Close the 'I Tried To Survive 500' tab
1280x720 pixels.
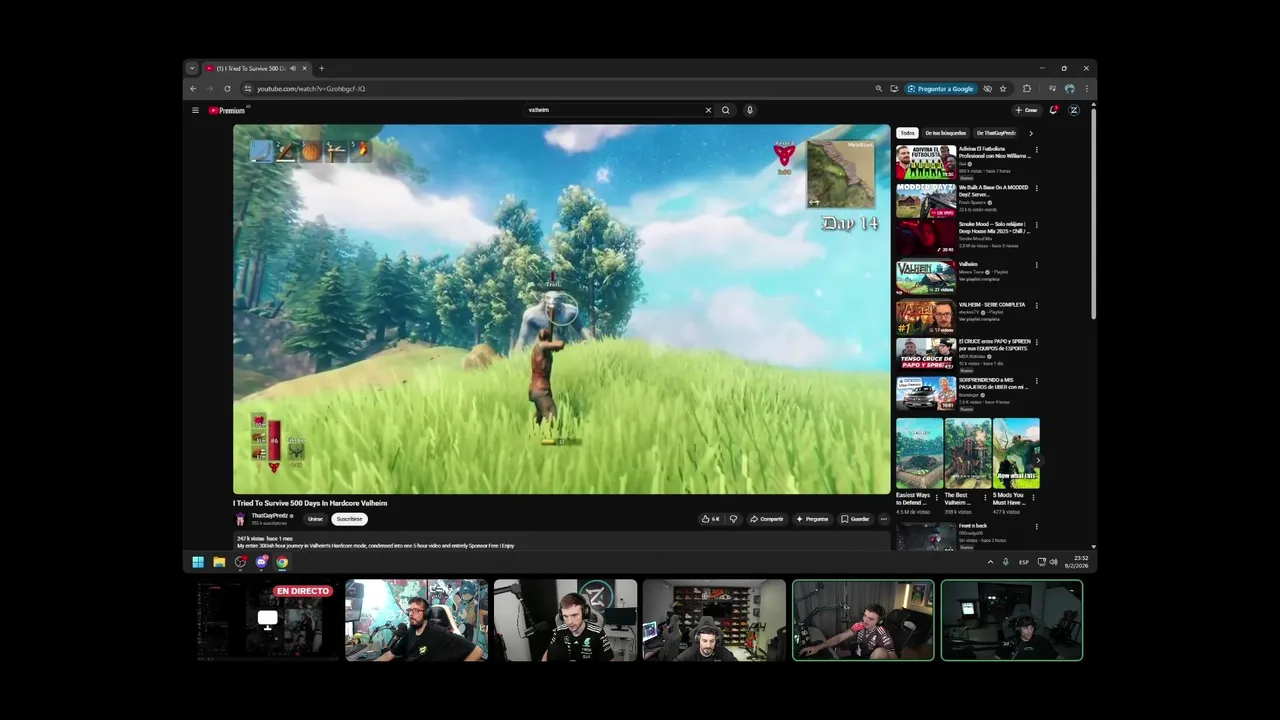point(304,68)
